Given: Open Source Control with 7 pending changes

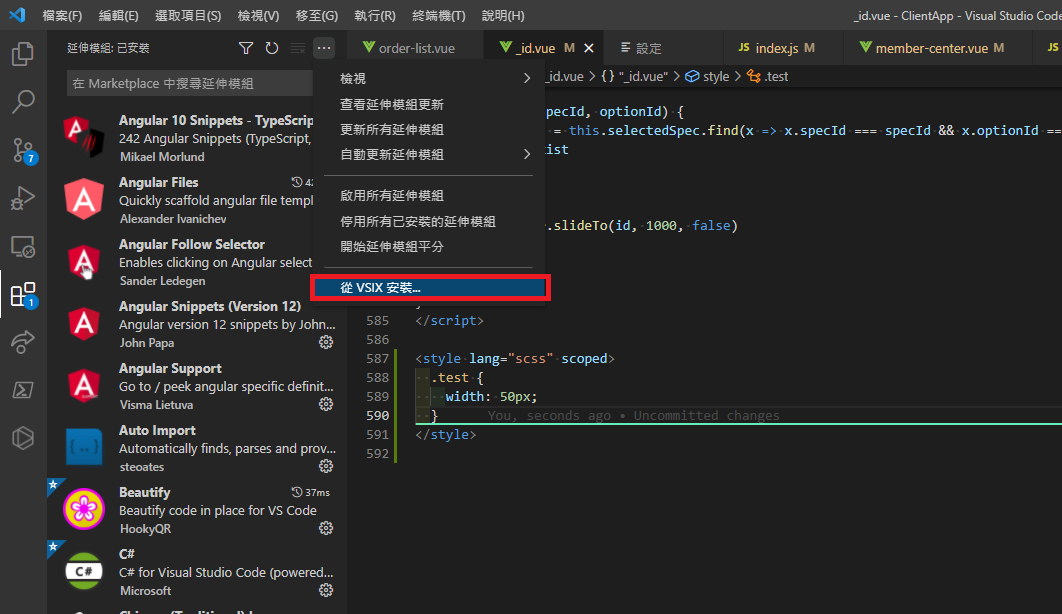Looking at the screenshot, I should (22, 150).
